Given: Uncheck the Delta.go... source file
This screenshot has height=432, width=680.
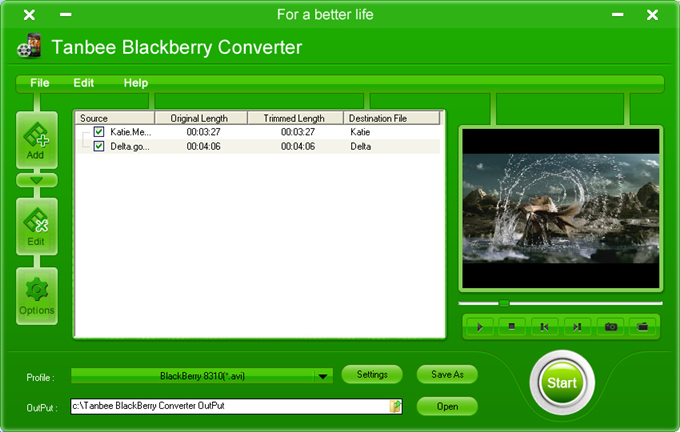Looking at the screenshot, I should click(99, 146).
